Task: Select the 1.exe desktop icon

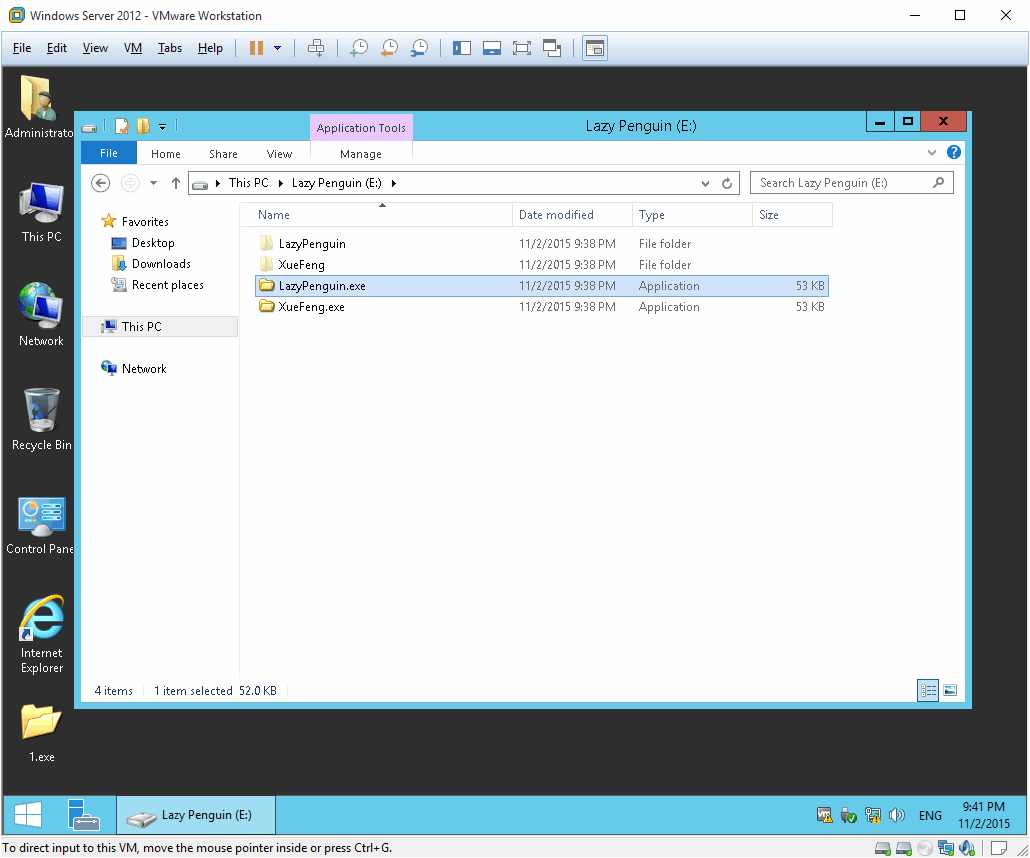Action: click(x=41, y=733)
